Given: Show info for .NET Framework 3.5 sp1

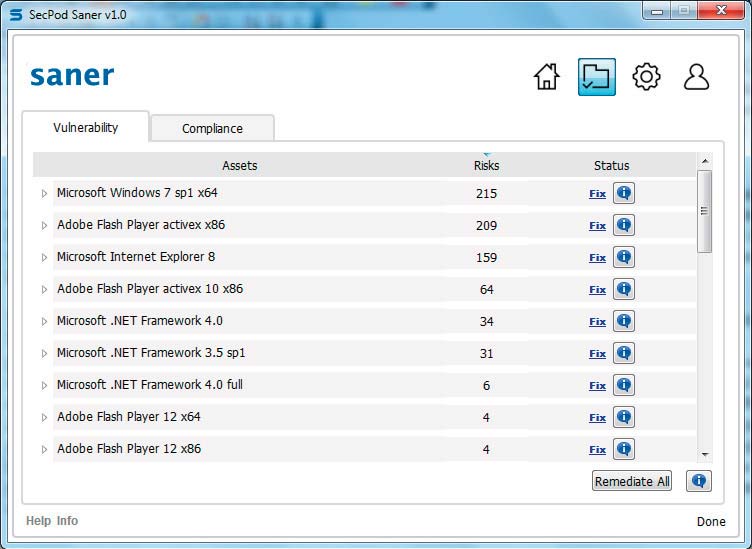Looking at the screenshot, I should click(623, 353).
